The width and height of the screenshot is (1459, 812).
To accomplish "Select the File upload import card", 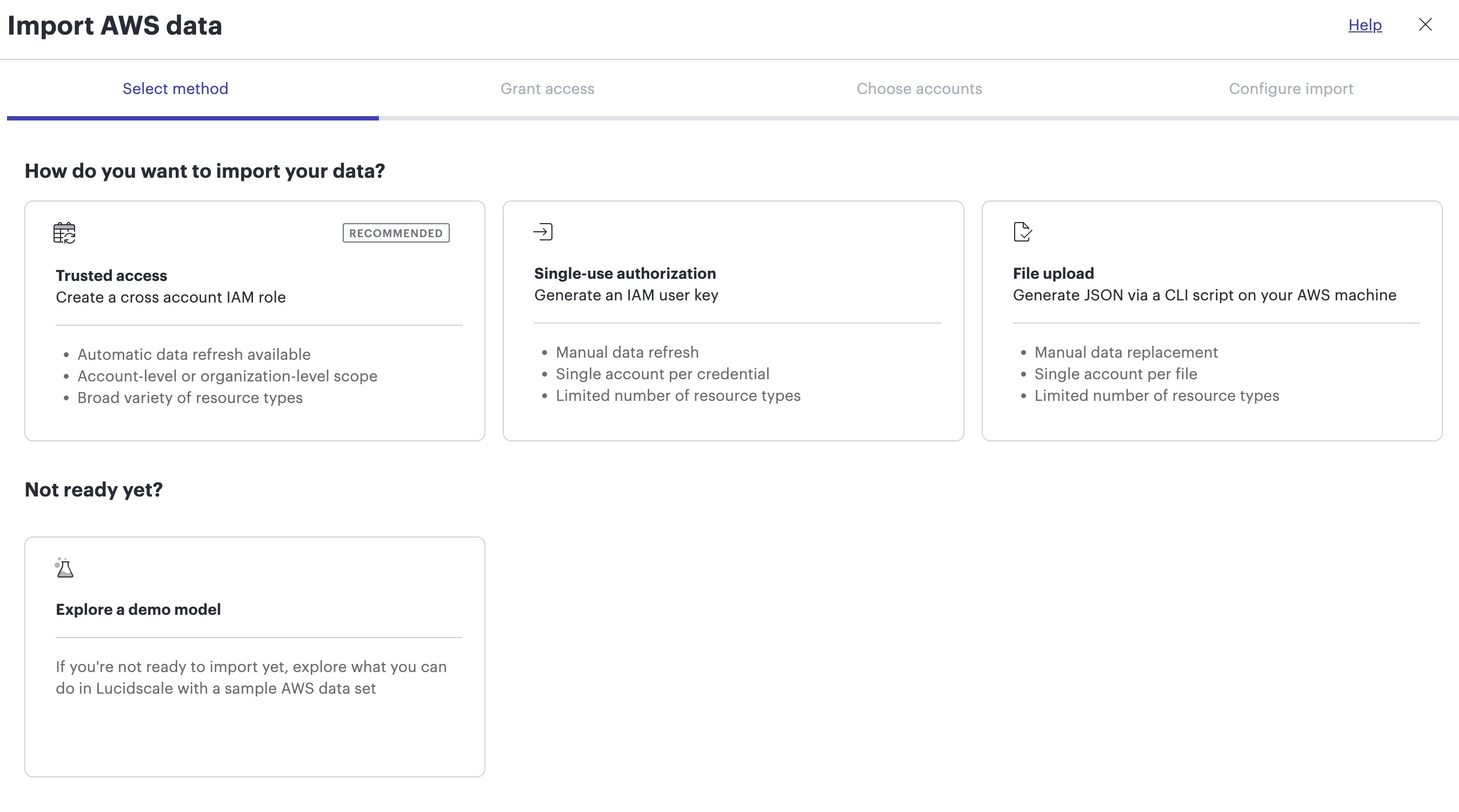I will coord(1212,320).
